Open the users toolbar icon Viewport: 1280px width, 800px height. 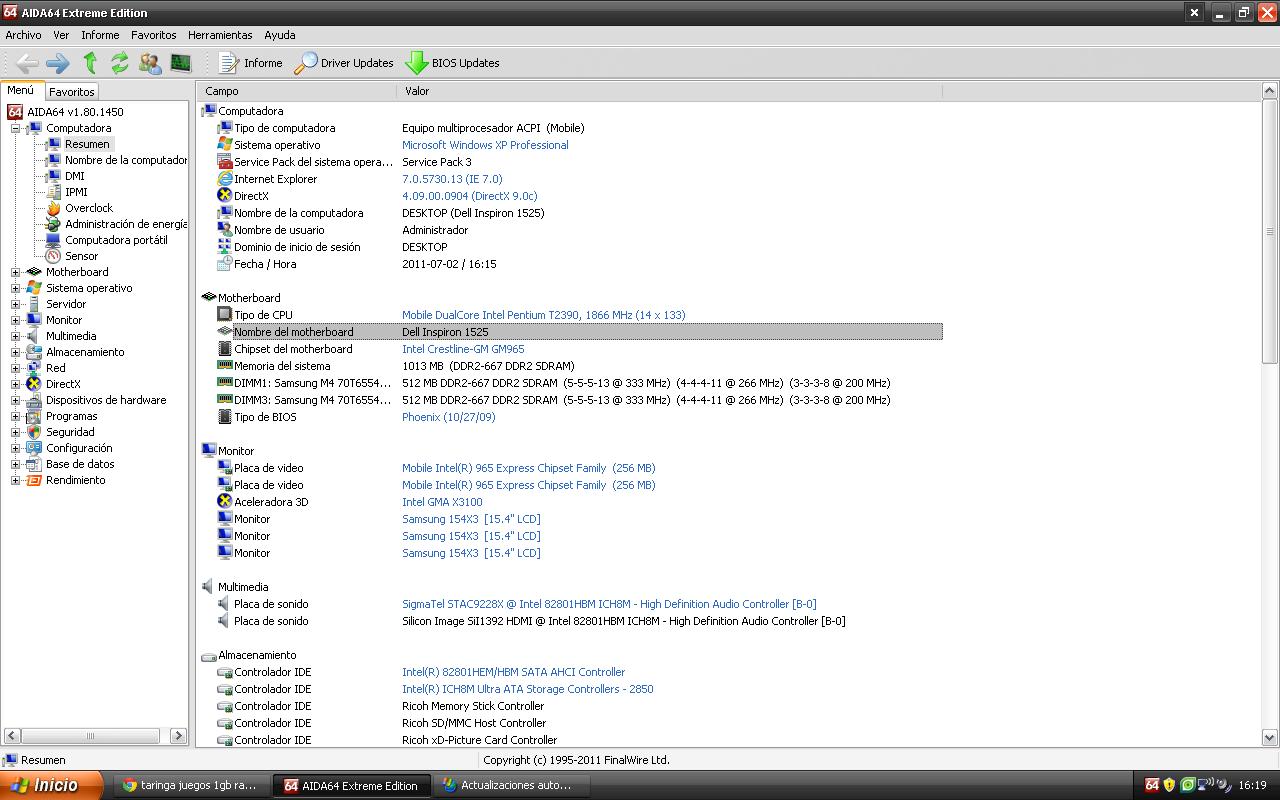point(150,63)
